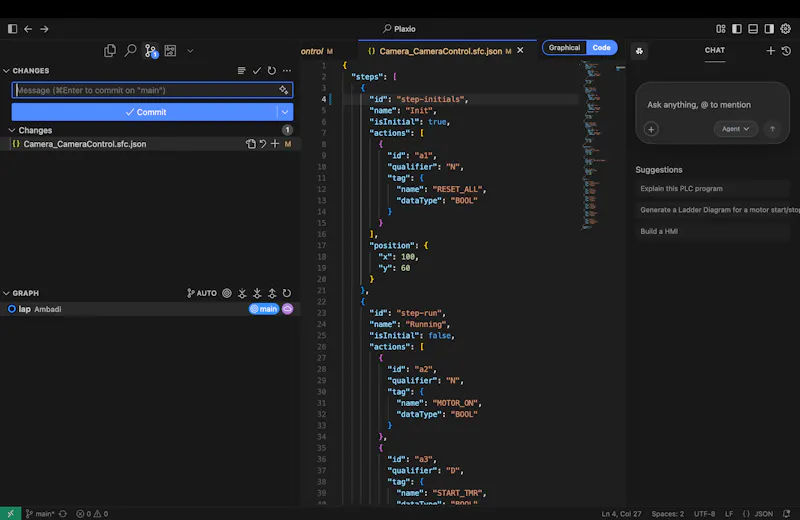This screenshot has width=800, height=520.
Task: Generate commit message with sparkle icon
Action: (283, 90)
